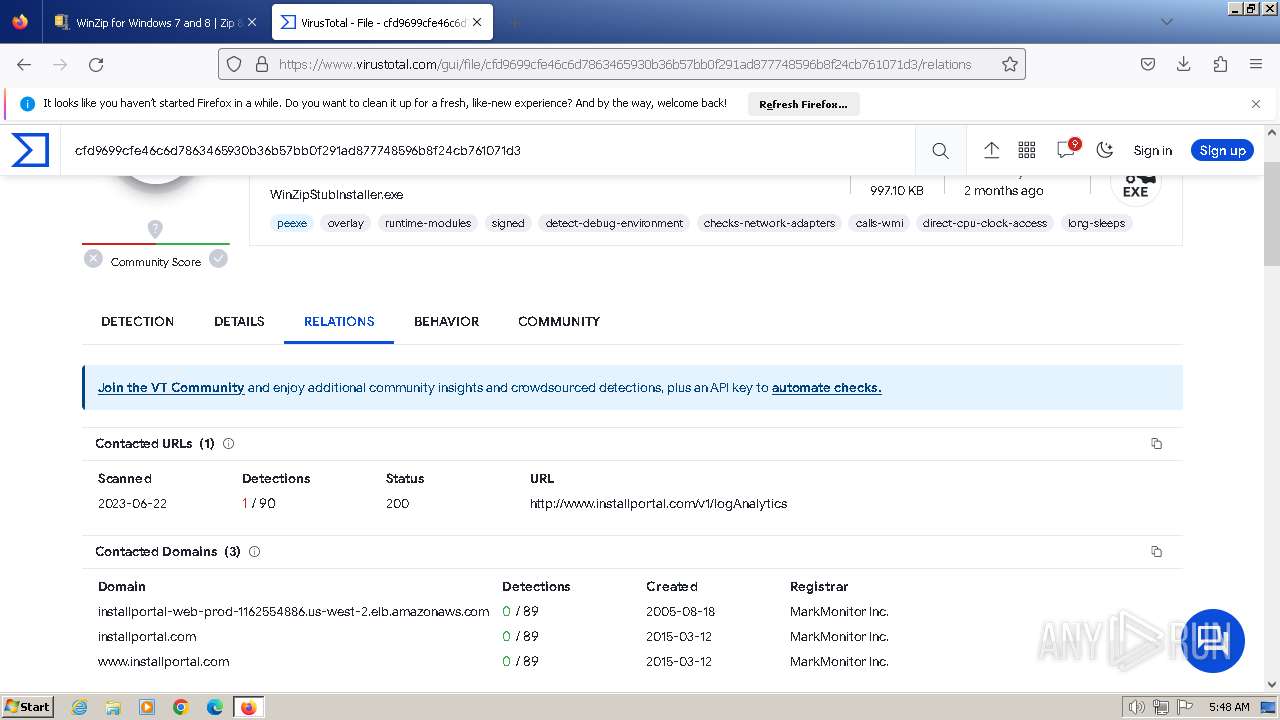Click Sign in link

1152,150
